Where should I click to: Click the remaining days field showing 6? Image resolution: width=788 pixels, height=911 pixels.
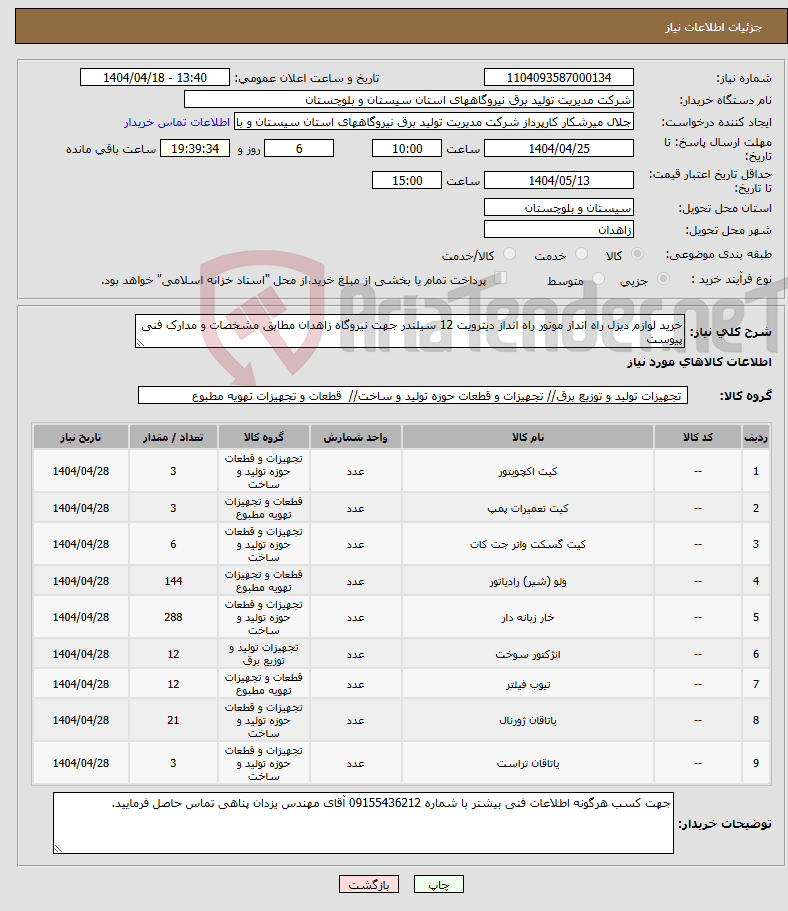pos(299,149)
